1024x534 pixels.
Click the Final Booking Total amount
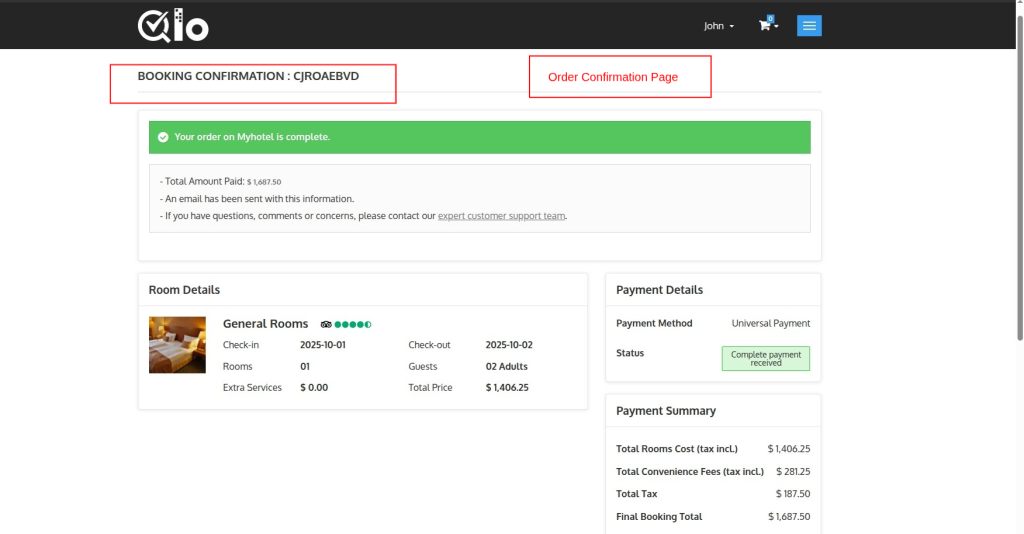pos(789,517)
